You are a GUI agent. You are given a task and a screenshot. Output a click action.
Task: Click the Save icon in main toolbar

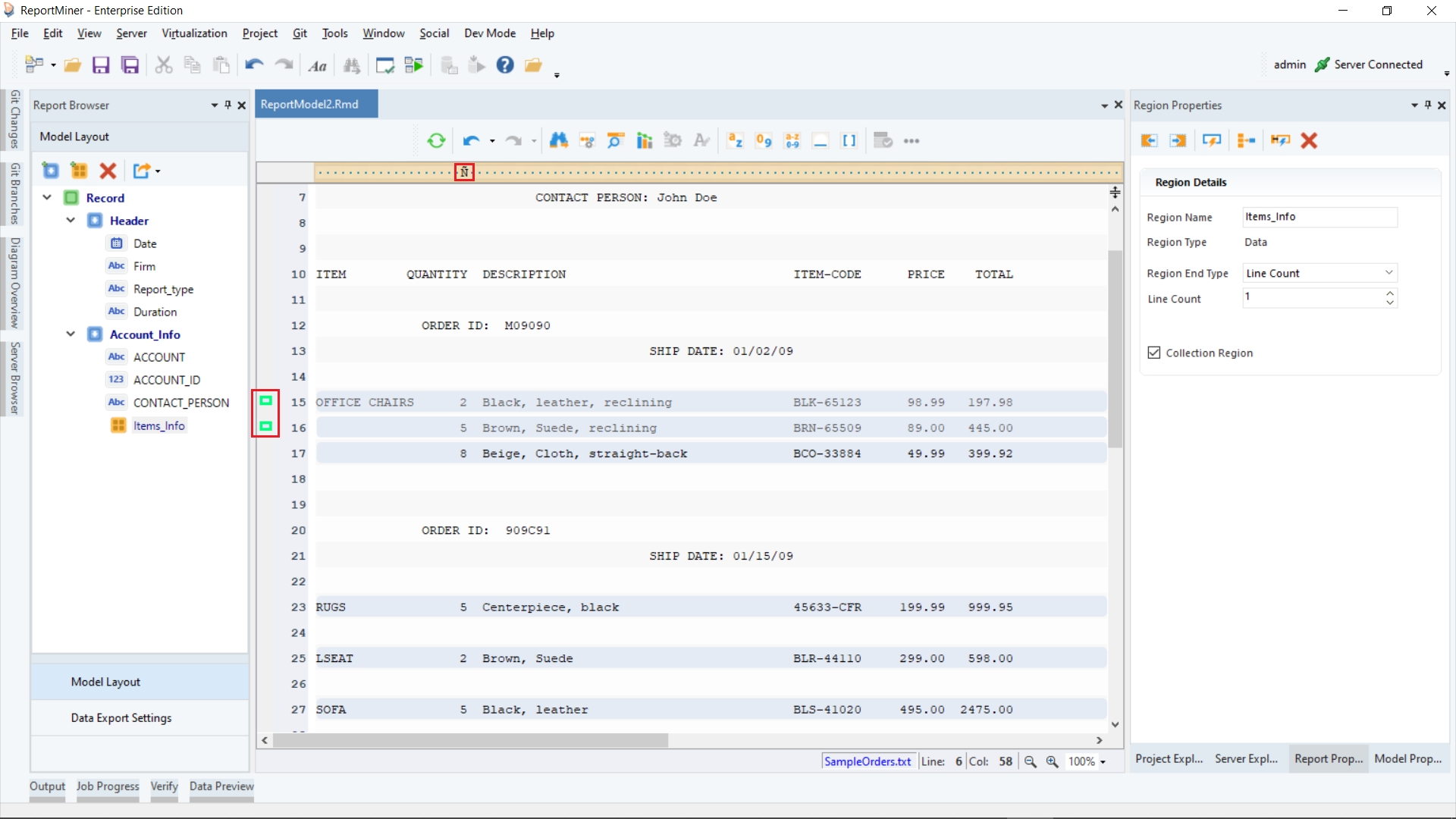click(101, 65)
